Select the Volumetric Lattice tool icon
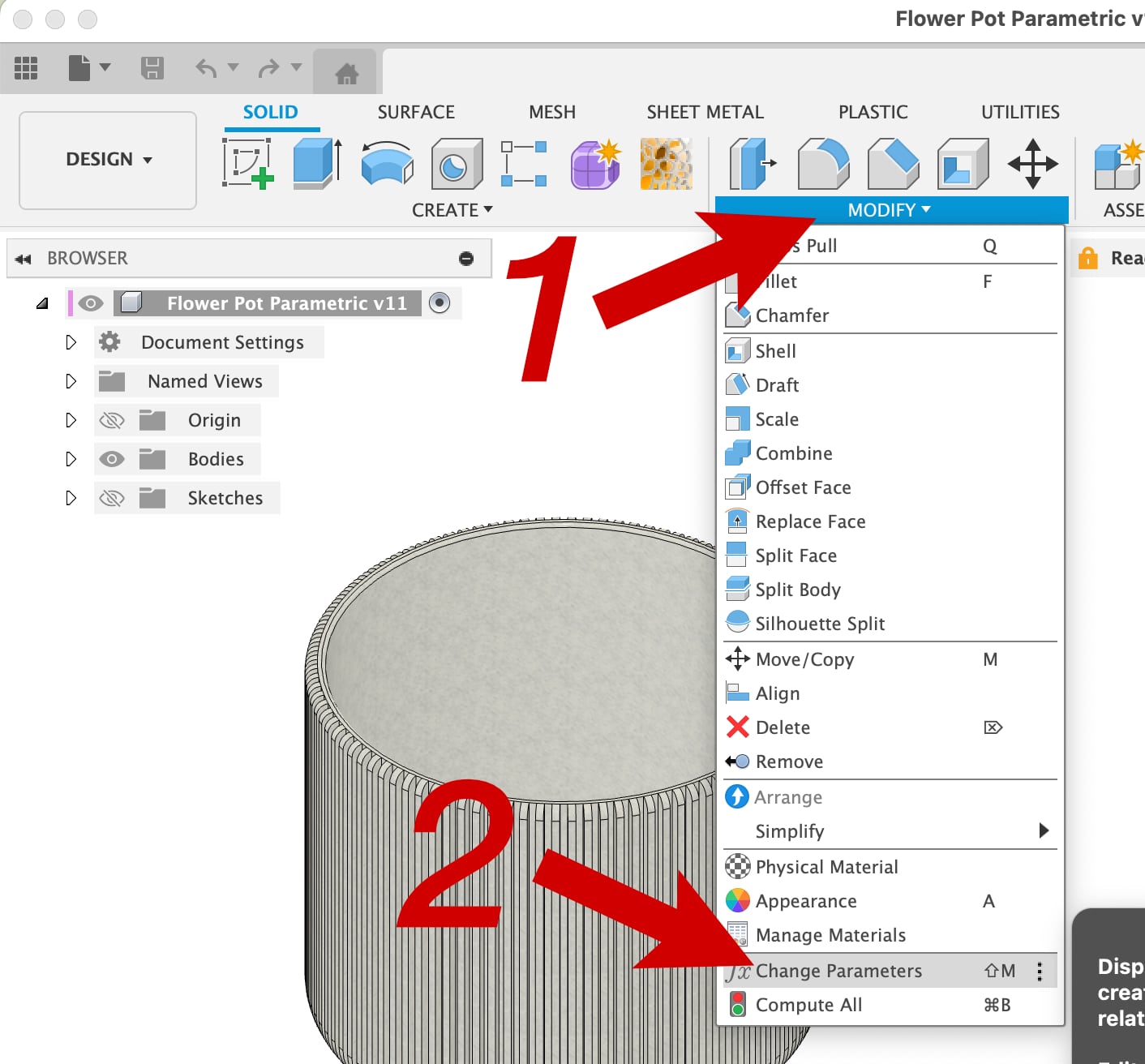The image size is (1145, 1064). 667,163
